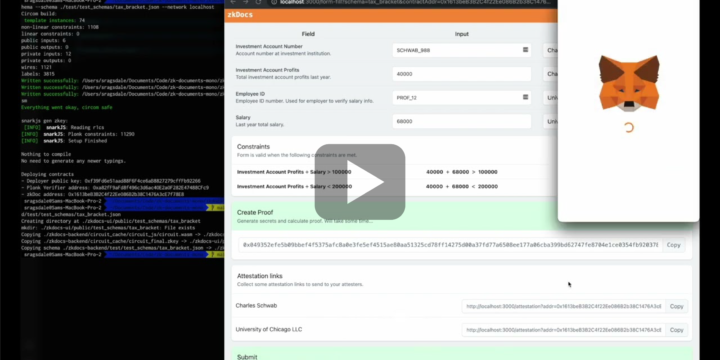Click the browser back arrow icon

tap(233, 2)
